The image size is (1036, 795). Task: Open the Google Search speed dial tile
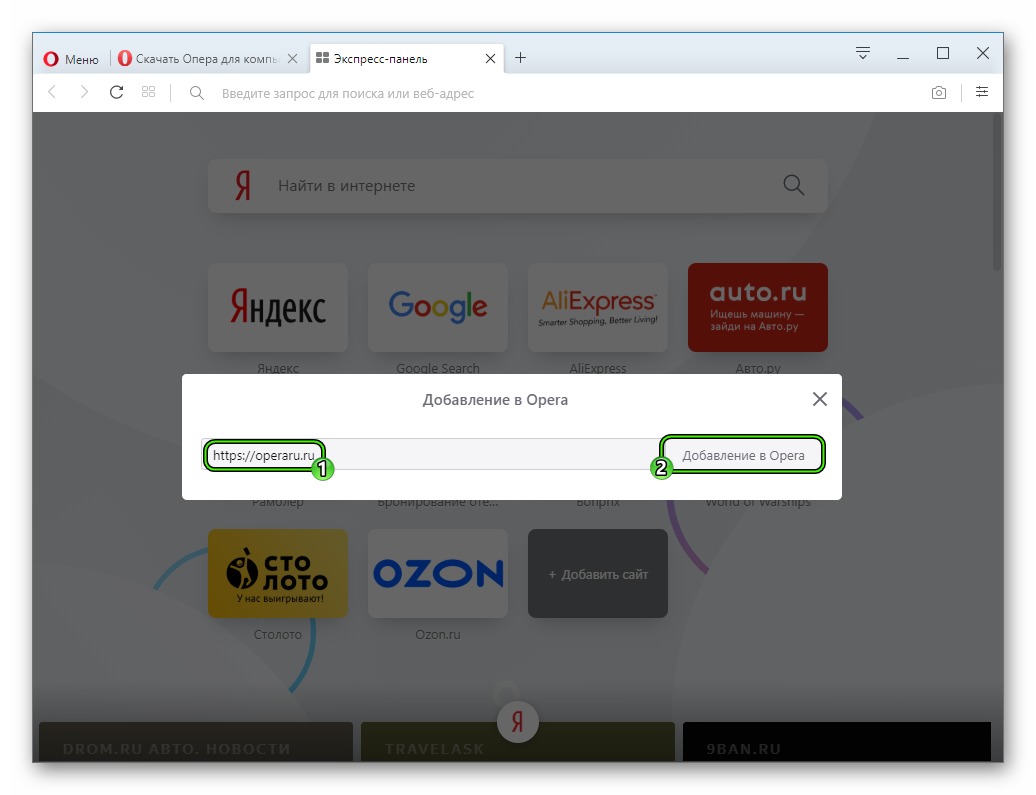pyautogui.click(x=438, y=307)
